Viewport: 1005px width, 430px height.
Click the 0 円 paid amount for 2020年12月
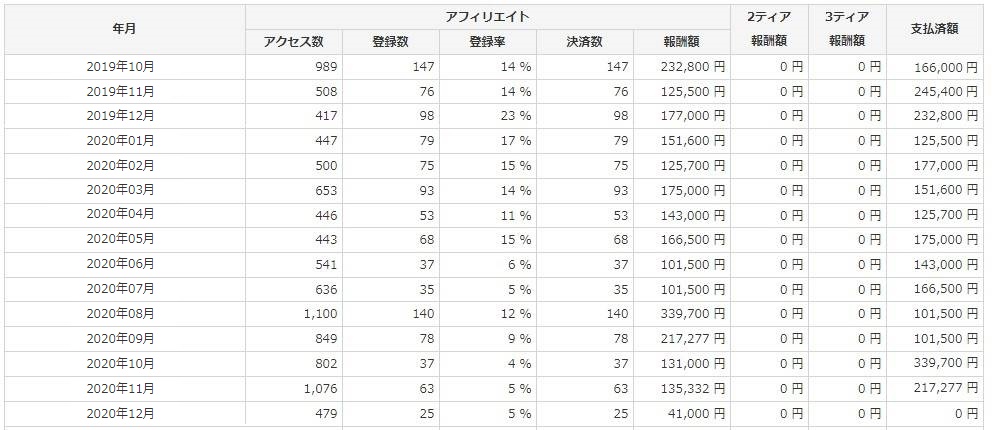point(965,413)
